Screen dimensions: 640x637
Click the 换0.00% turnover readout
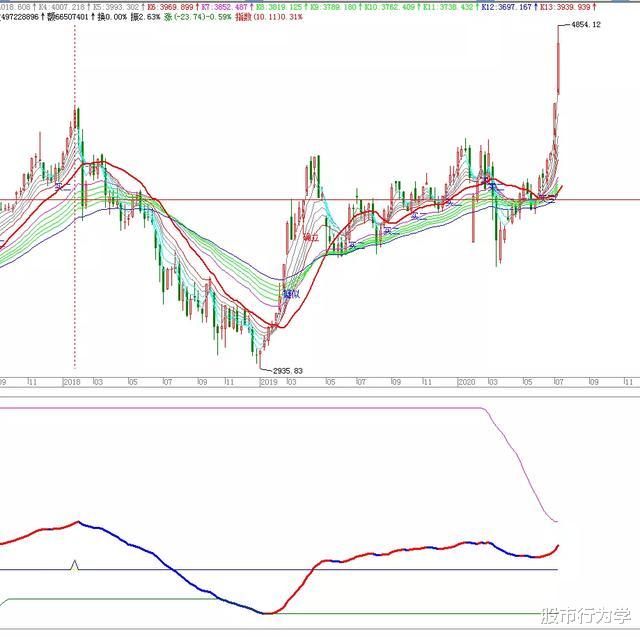click(x=112, y=17)
